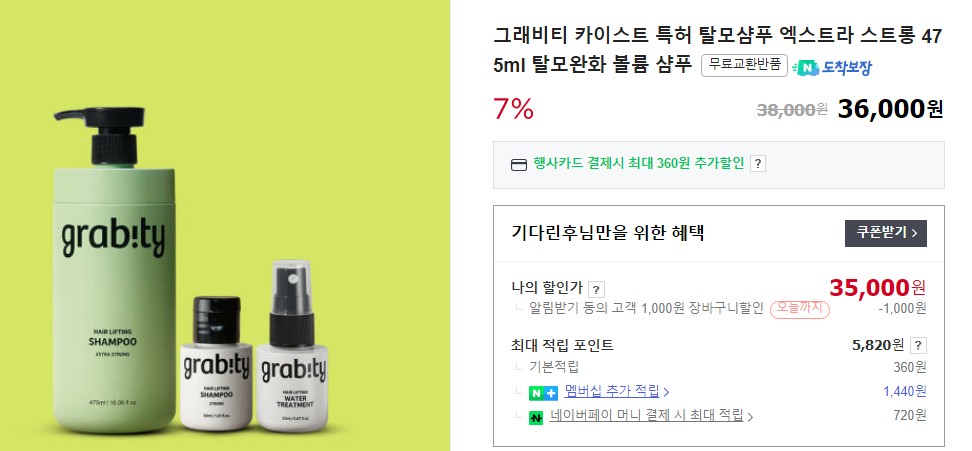Click the large grabity shampoo bottle image

pyautogui.click(x=115, y=270)
